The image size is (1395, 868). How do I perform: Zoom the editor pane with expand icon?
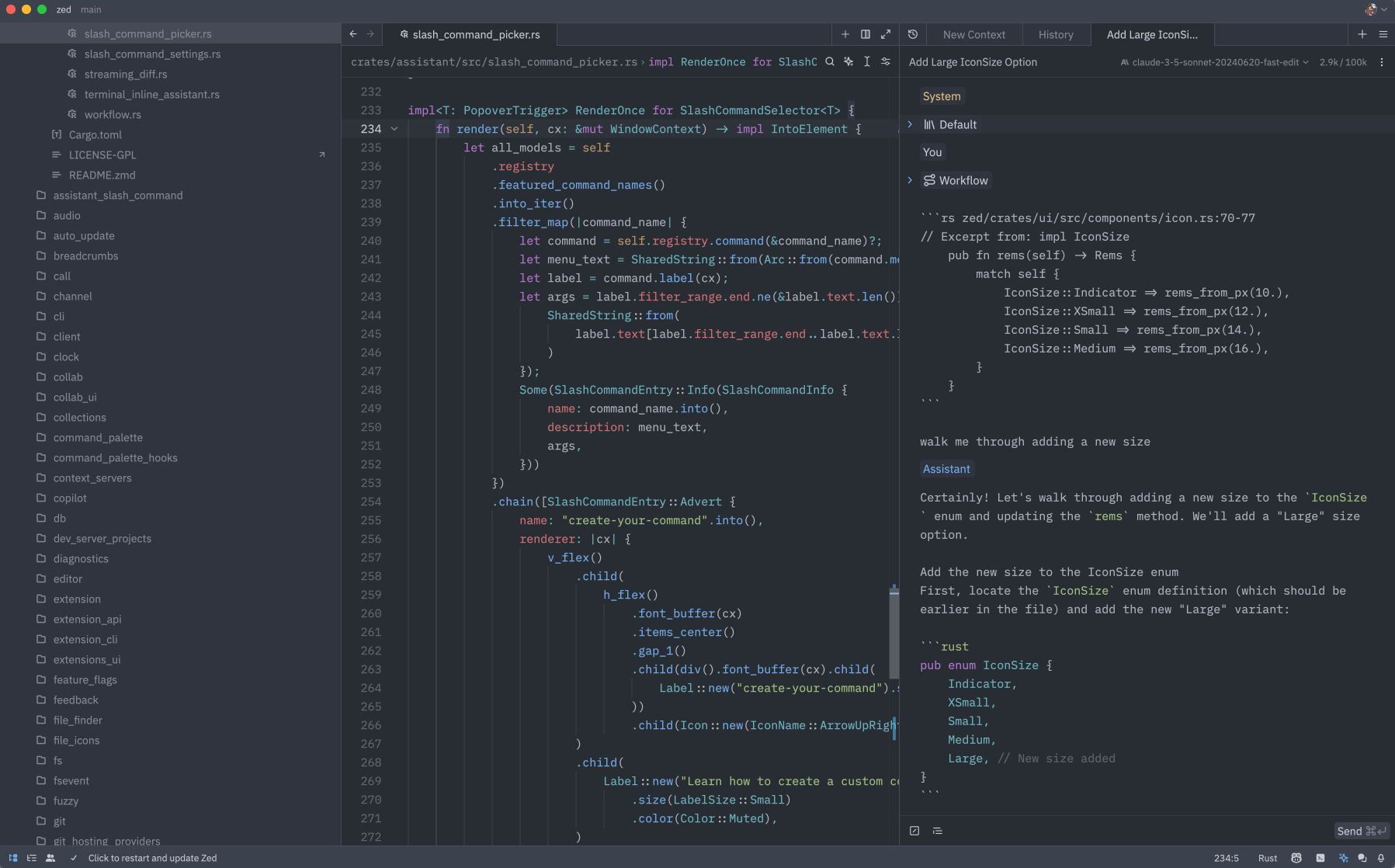[x=886, y=34]
